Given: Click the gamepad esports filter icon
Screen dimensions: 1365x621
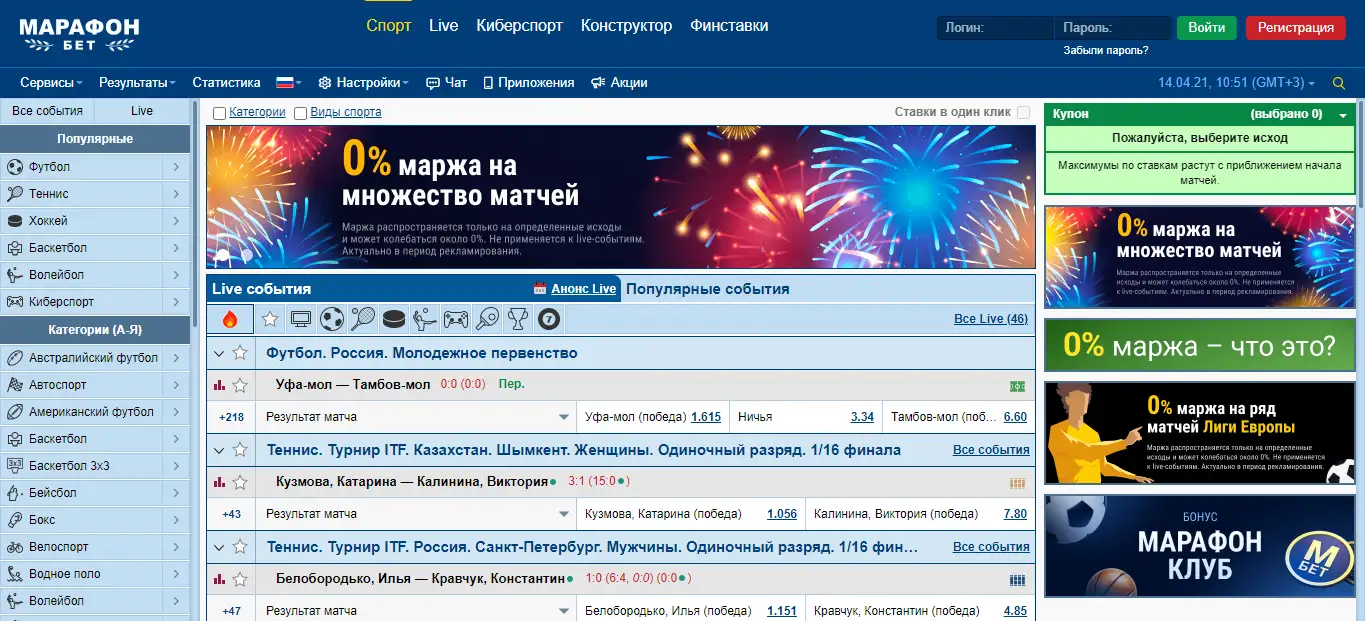Looking at the screenshot, I should point(456,319).
